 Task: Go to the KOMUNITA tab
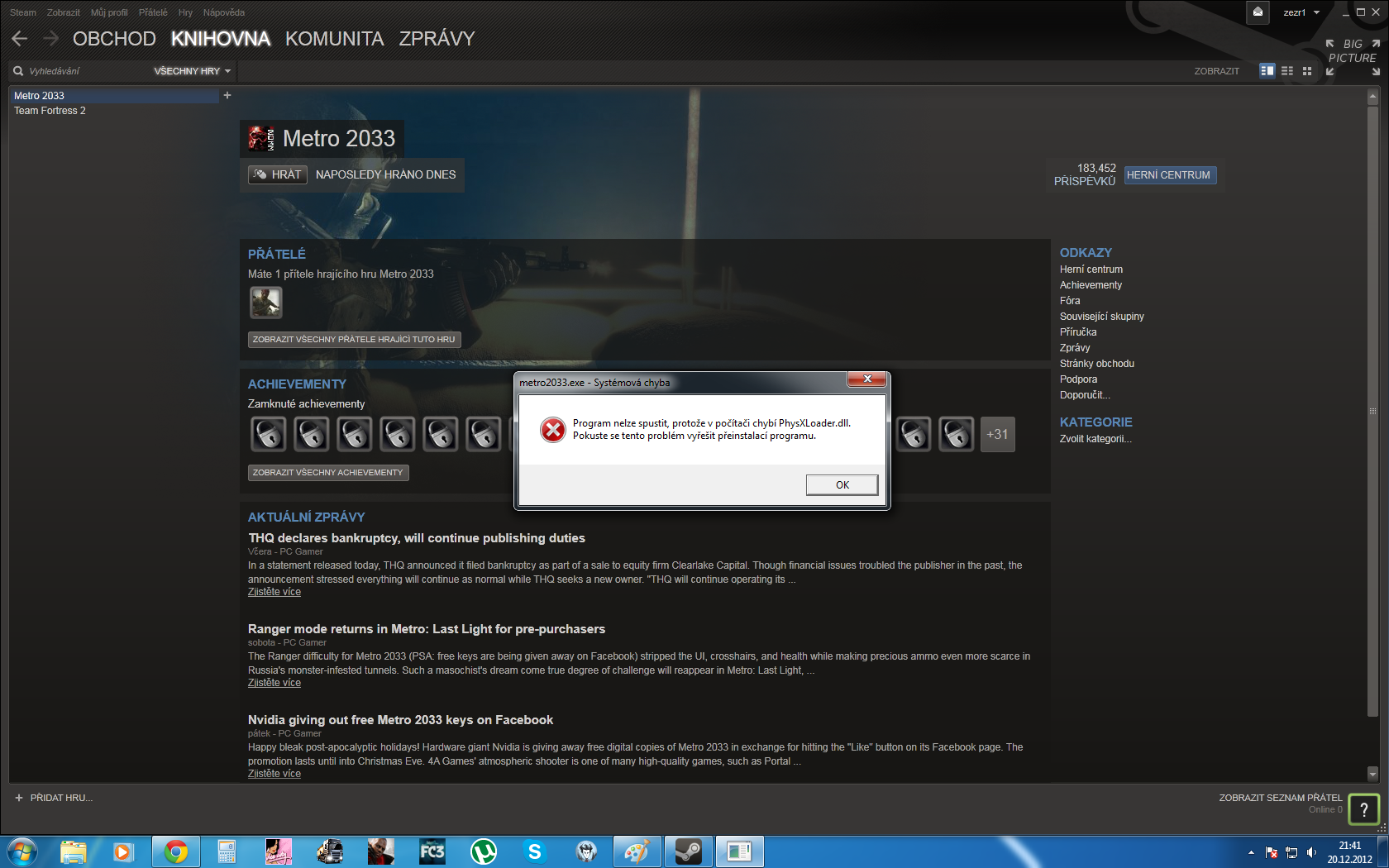point(335,39)
